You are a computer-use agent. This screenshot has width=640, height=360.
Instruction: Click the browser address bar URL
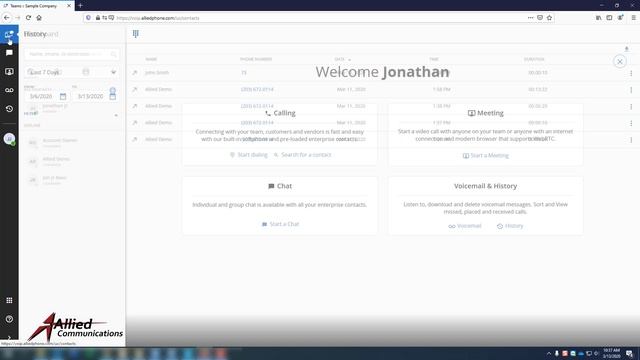(158, 18)
